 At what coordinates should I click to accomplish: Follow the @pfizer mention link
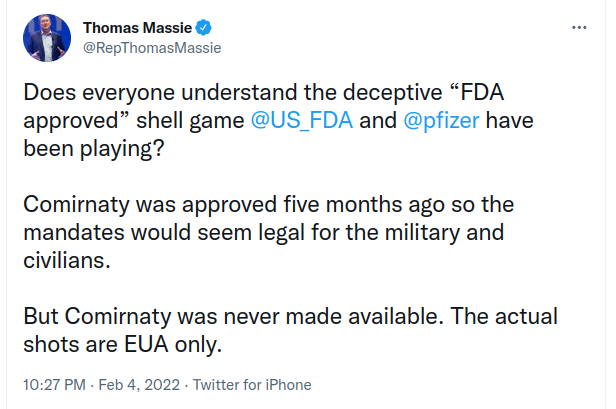pos(441,120)
